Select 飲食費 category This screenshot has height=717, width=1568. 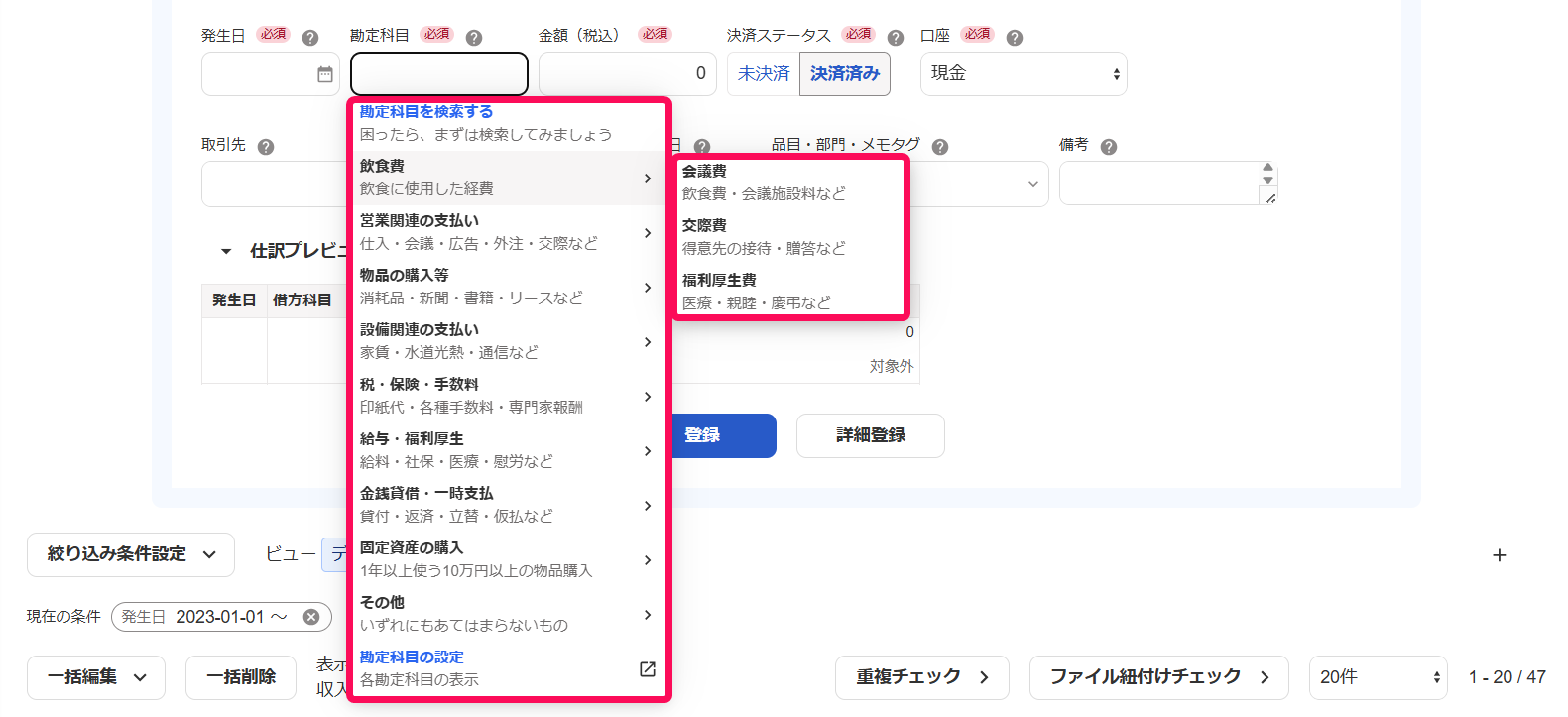[x=507, y=178]
